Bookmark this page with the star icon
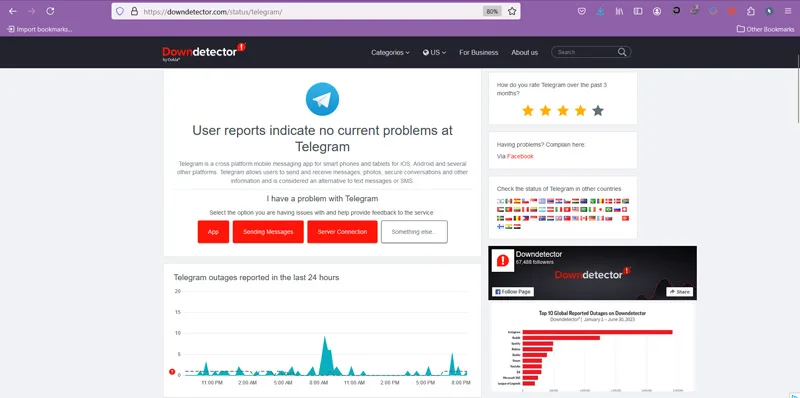Screen dimensions: 800x398 click(x=512, y=11)
